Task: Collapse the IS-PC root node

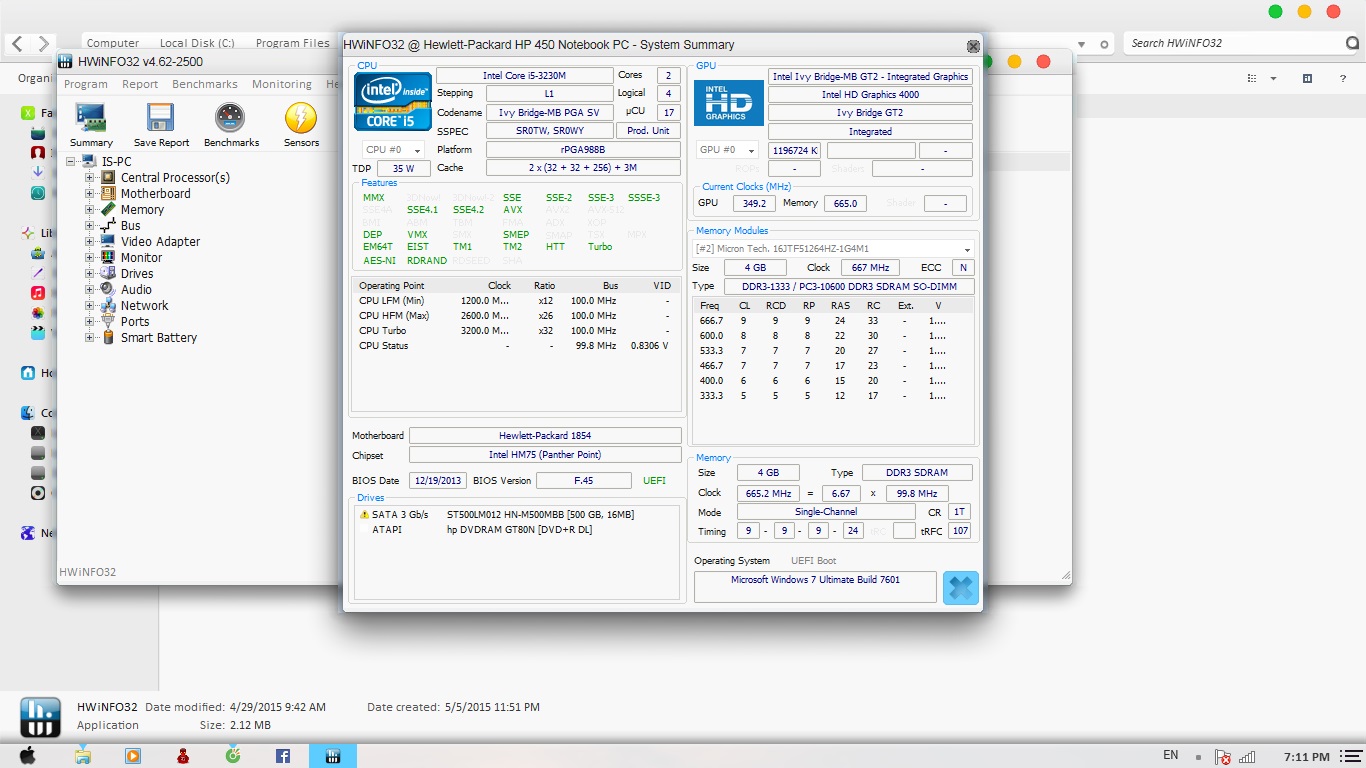Action: click(x=72, y=161)
